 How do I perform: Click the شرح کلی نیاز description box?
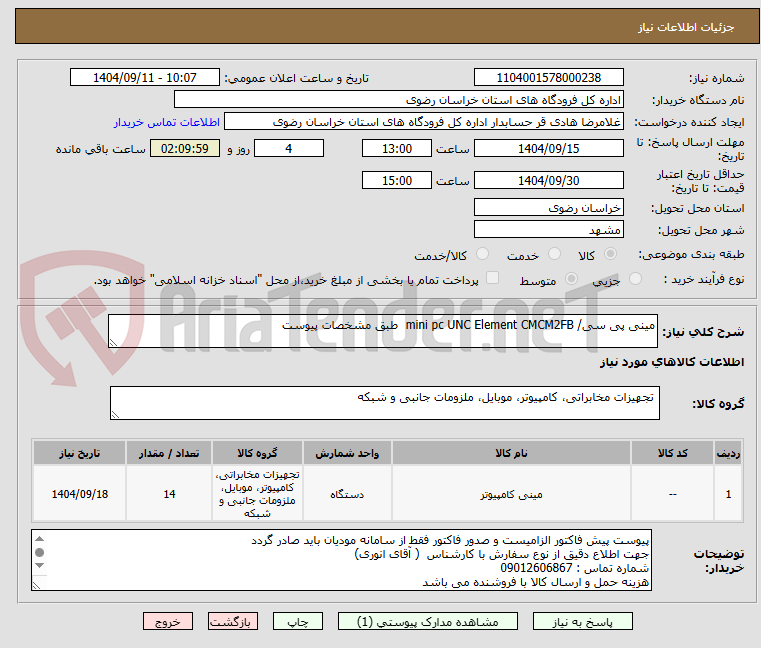[x=383, y=331]
